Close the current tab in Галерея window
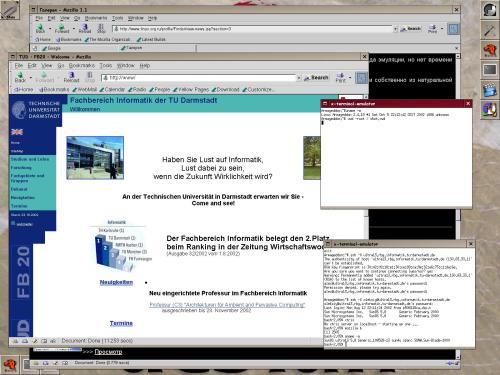The width and height of the screenshot is (500, 375). point(456,48)
